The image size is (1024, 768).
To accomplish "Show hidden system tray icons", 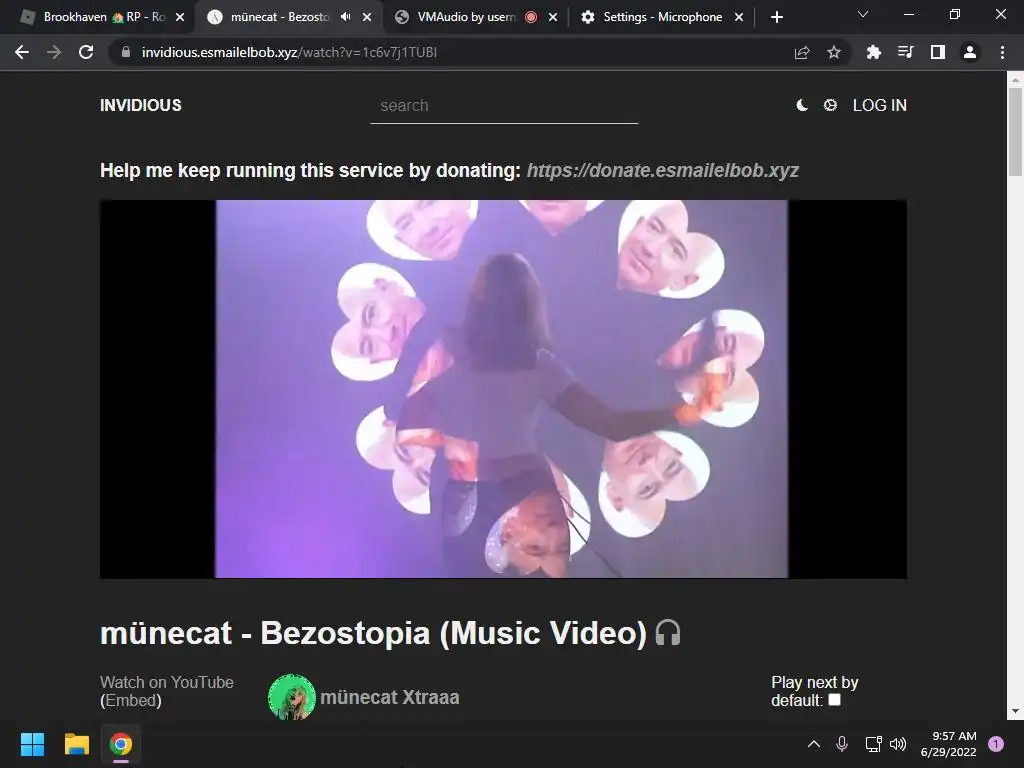I will tap(814, 744).
